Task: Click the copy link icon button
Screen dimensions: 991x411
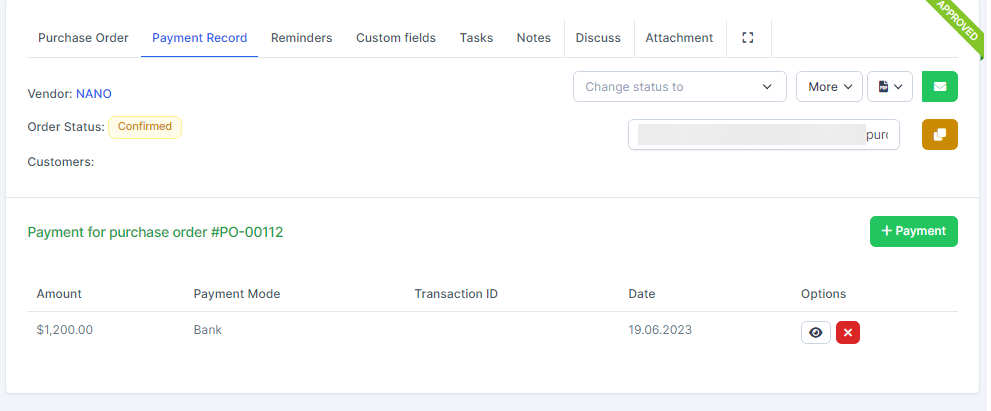Action: [939, 134]
